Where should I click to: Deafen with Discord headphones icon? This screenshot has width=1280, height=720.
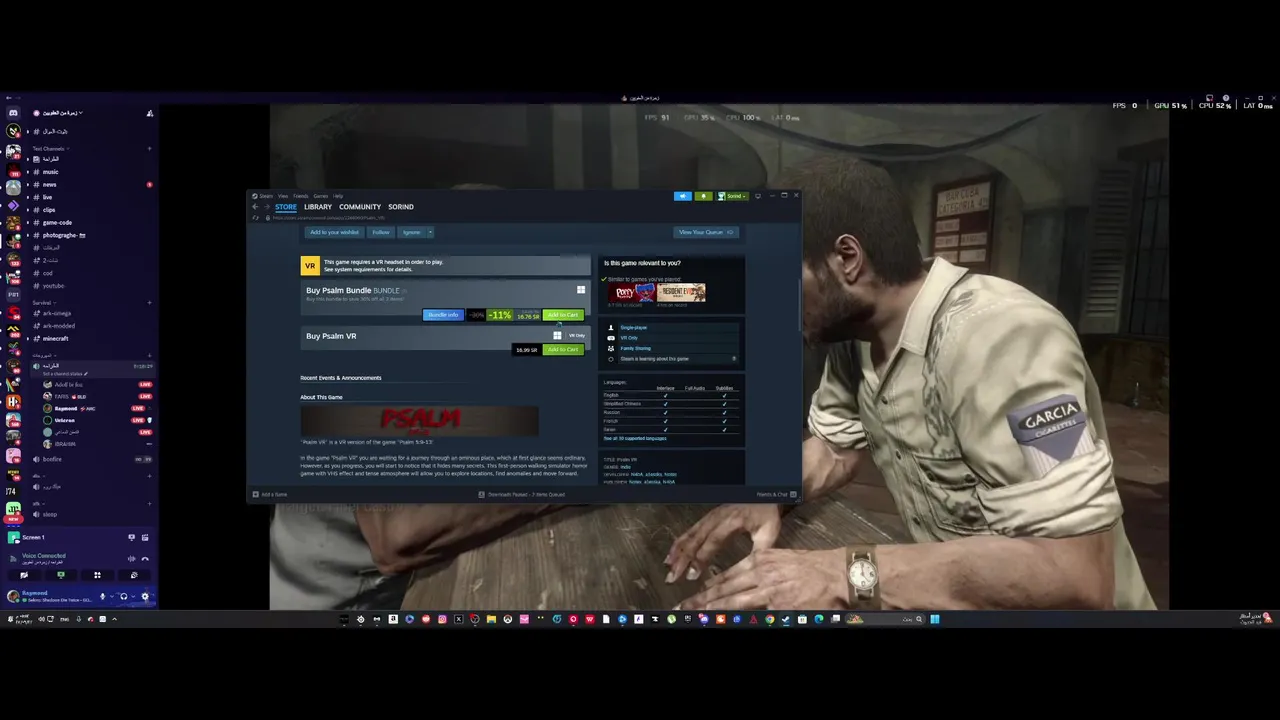click(x=124, y=596)
